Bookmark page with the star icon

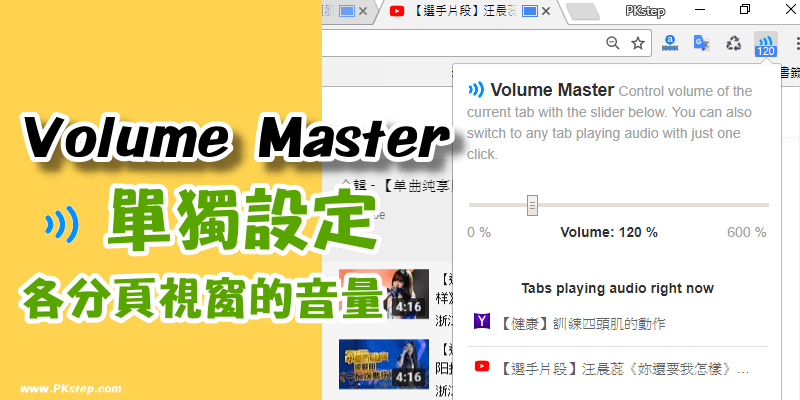pos(638,43)
